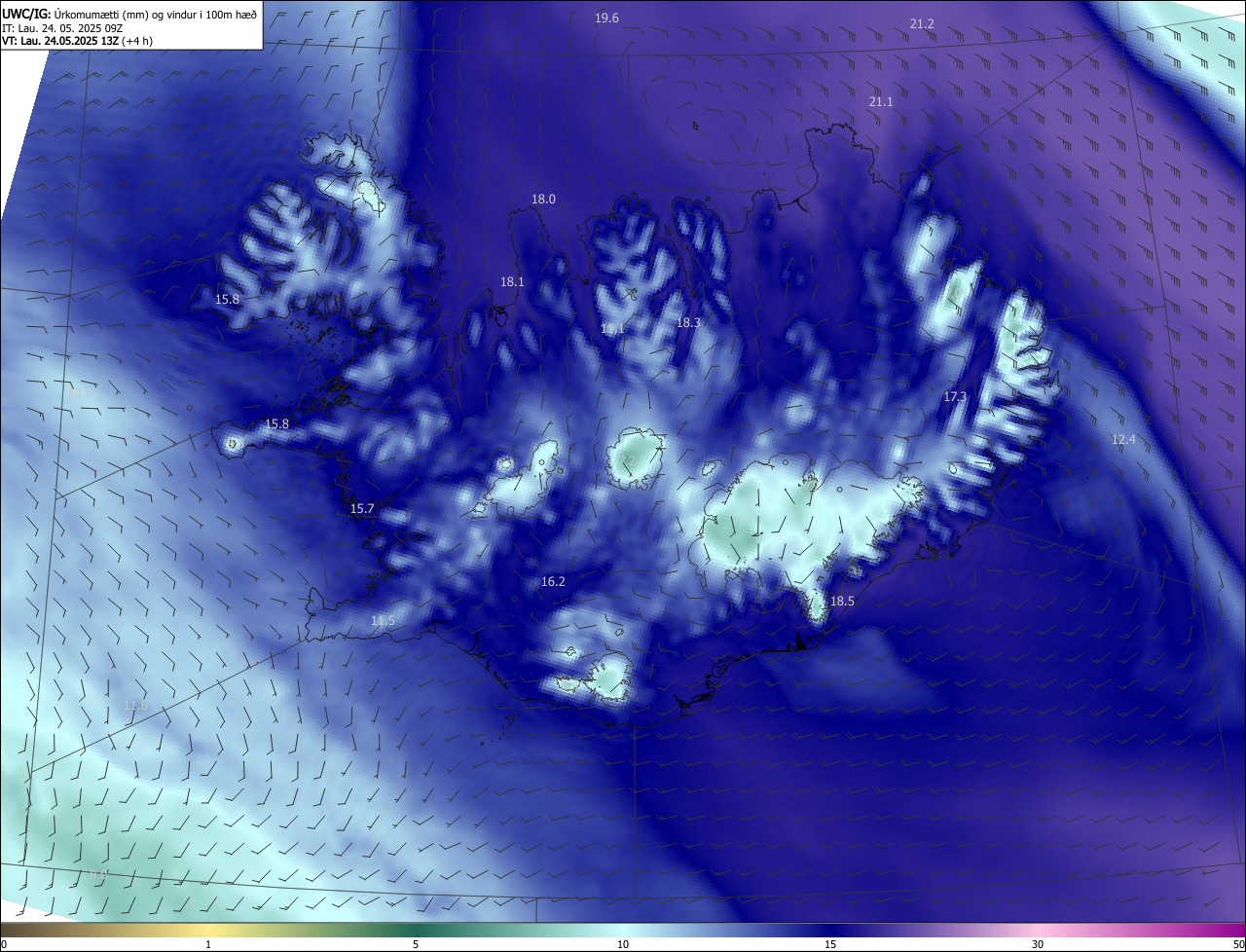This screenshot has width=1246, height=952.
Task: Click the 16.2 value on the map
Action: pyautogui.click(x=553, y=581)
